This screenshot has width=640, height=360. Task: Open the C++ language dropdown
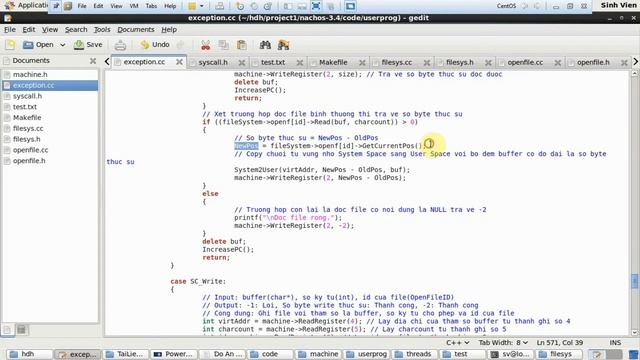coord(458,342)
